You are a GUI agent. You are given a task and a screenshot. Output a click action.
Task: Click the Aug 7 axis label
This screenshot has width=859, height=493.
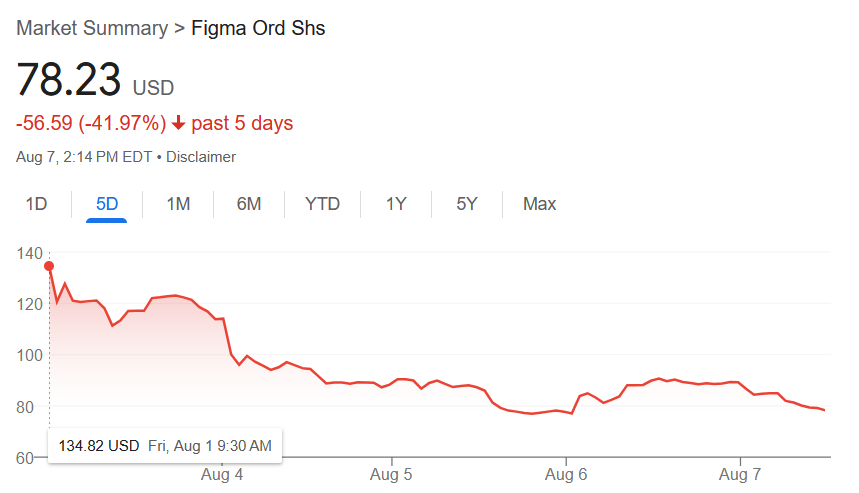[740, 474]
